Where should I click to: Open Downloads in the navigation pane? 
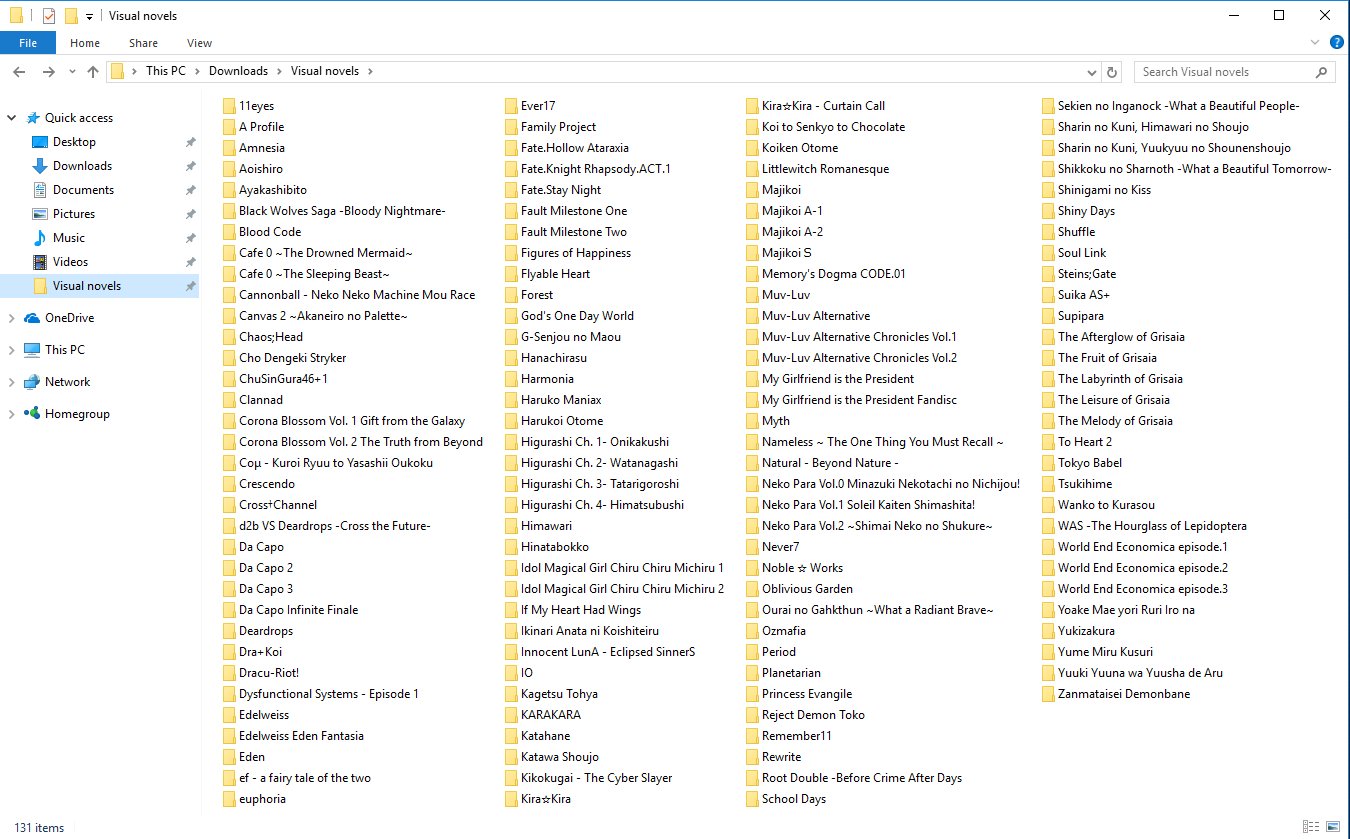tap(82, 166)
